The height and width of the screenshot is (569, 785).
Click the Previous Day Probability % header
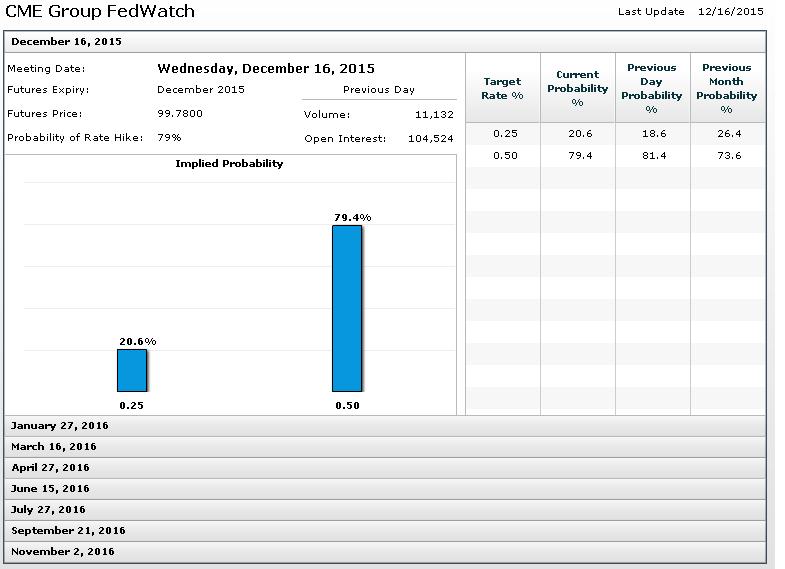tap(652, 88)
